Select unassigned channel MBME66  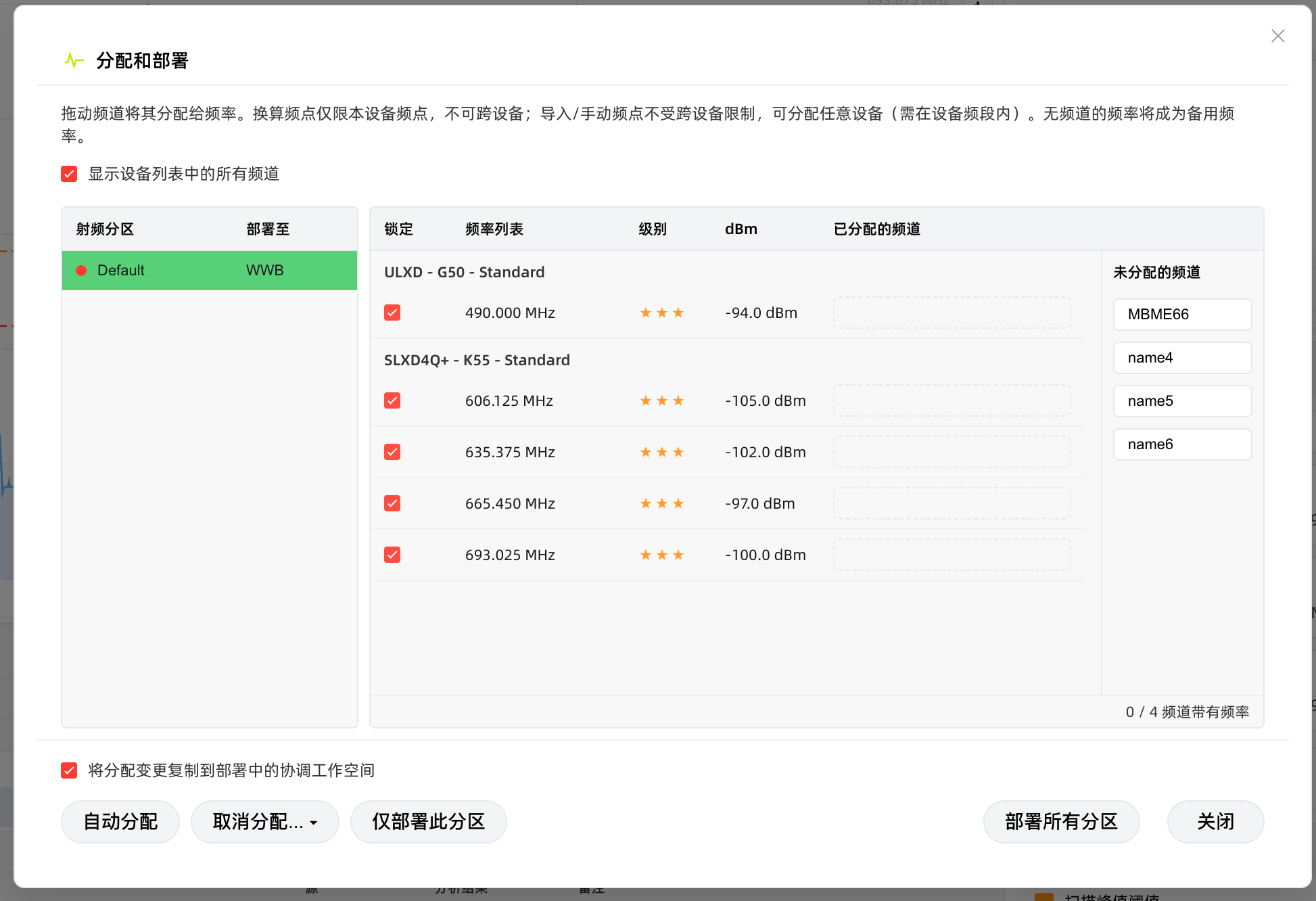point(1183,315)
